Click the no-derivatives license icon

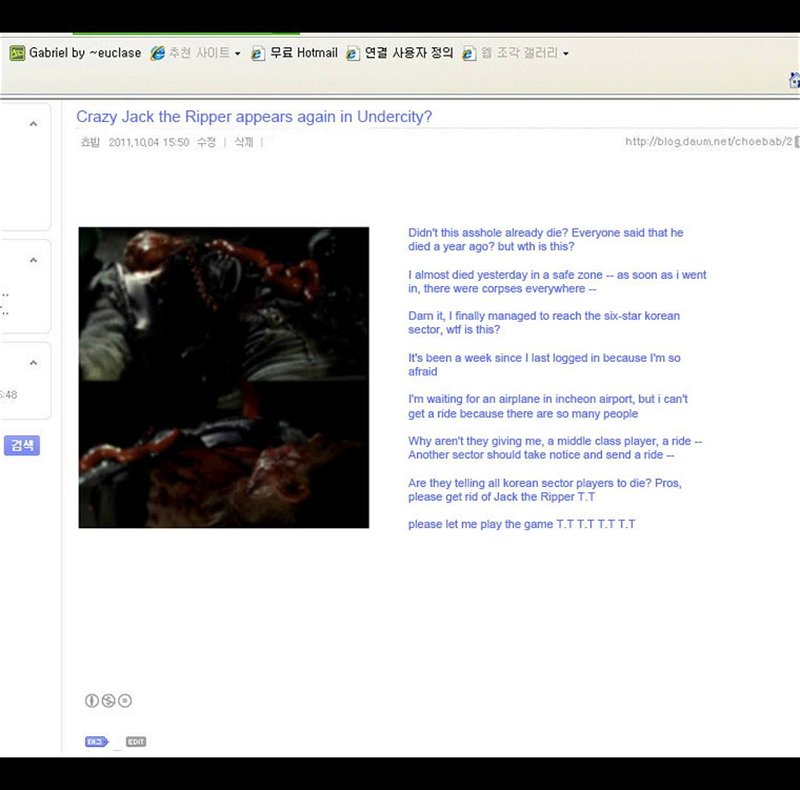125,701
